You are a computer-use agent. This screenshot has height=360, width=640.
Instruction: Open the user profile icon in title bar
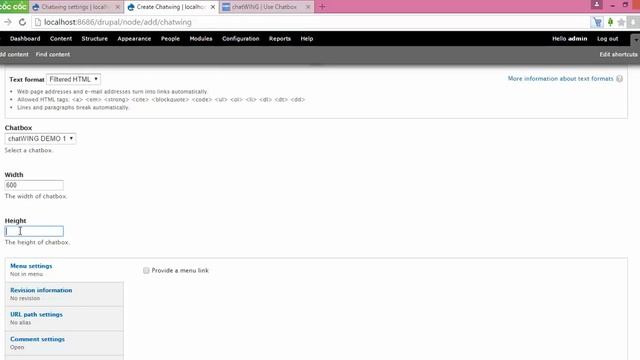coord(596,5)
